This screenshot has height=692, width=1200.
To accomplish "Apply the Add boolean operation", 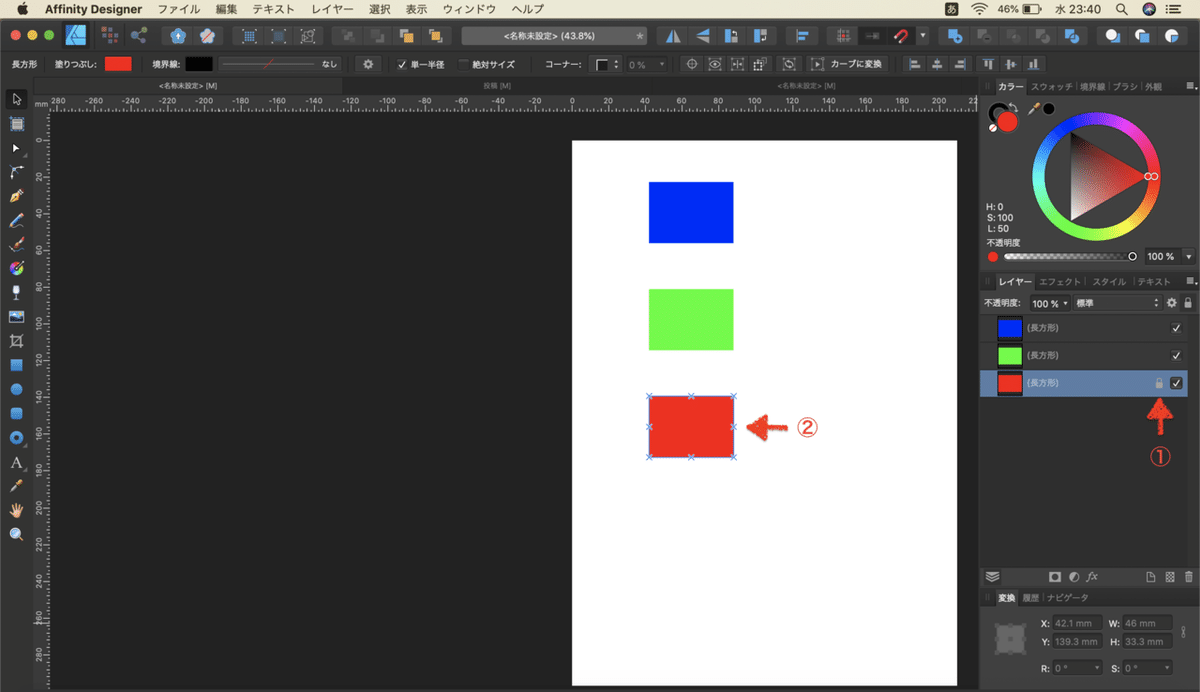I will pos(954,35).
